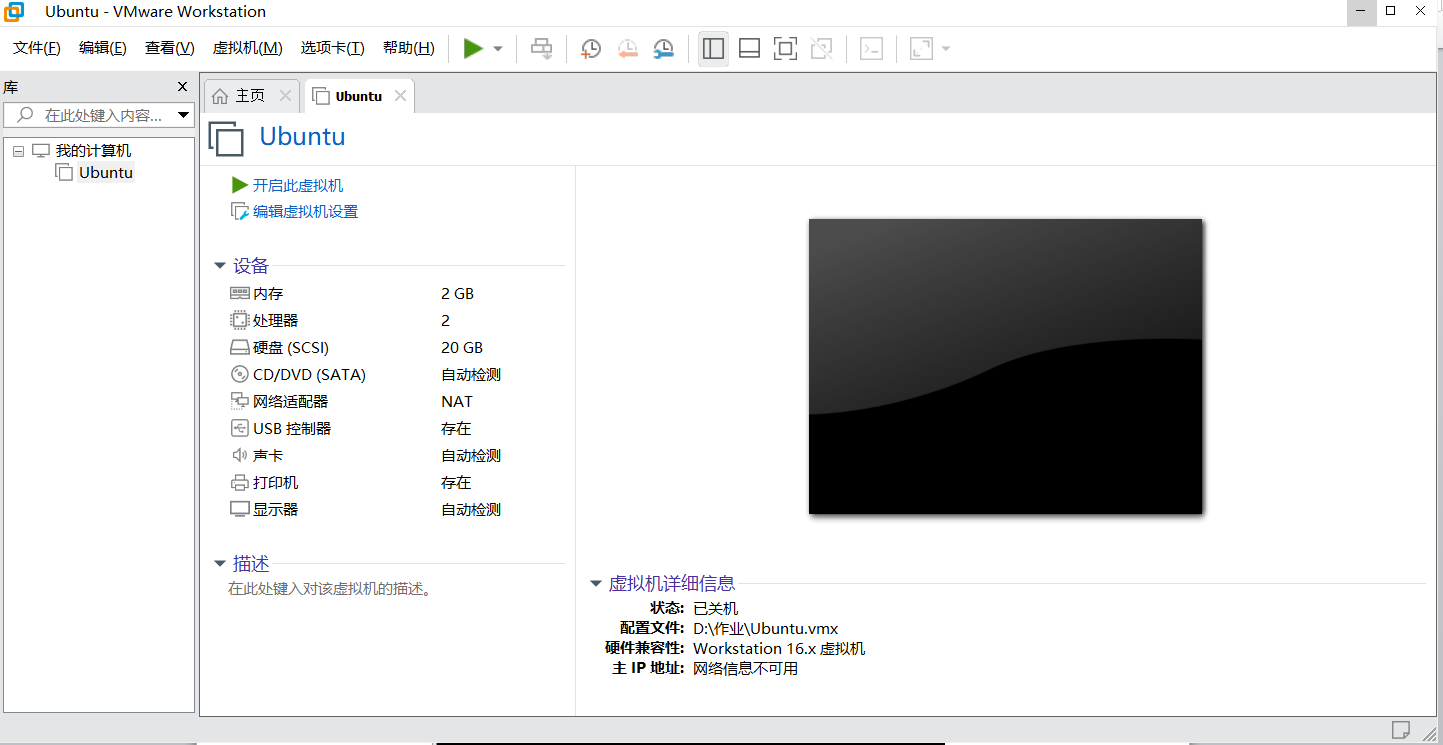
Task: Click the sound card speaker icon
Action: coord(239,456)
